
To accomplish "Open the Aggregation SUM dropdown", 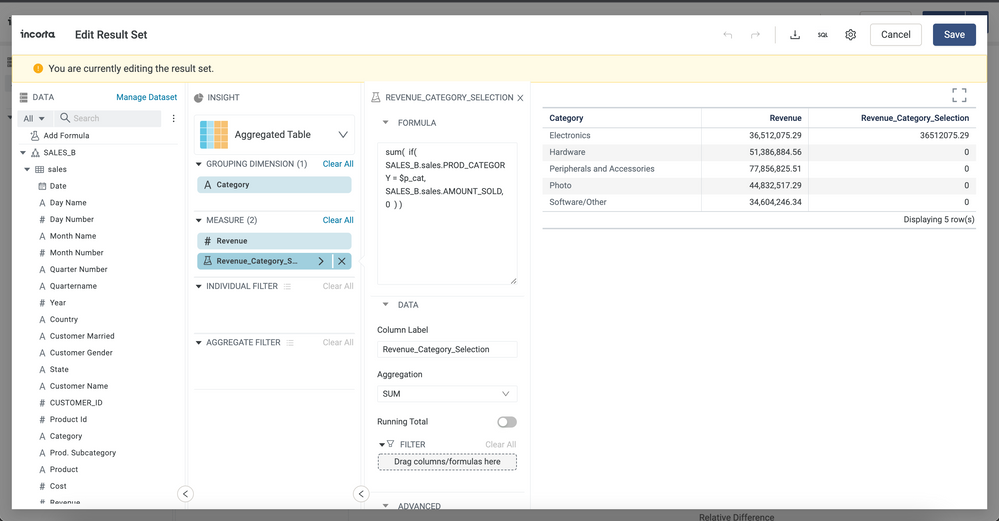I will tap(447, 394).
